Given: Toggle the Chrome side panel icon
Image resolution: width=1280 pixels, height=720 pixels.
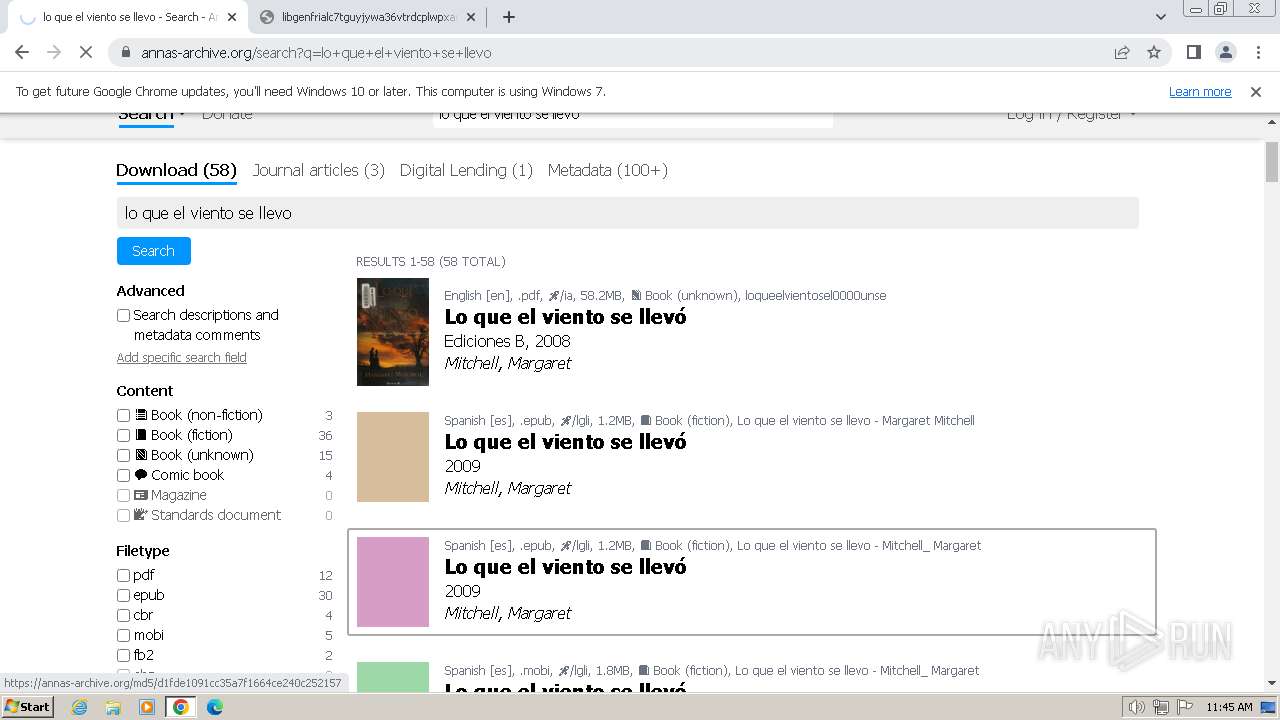Looking at the screenshot, I should point(1193,52).
